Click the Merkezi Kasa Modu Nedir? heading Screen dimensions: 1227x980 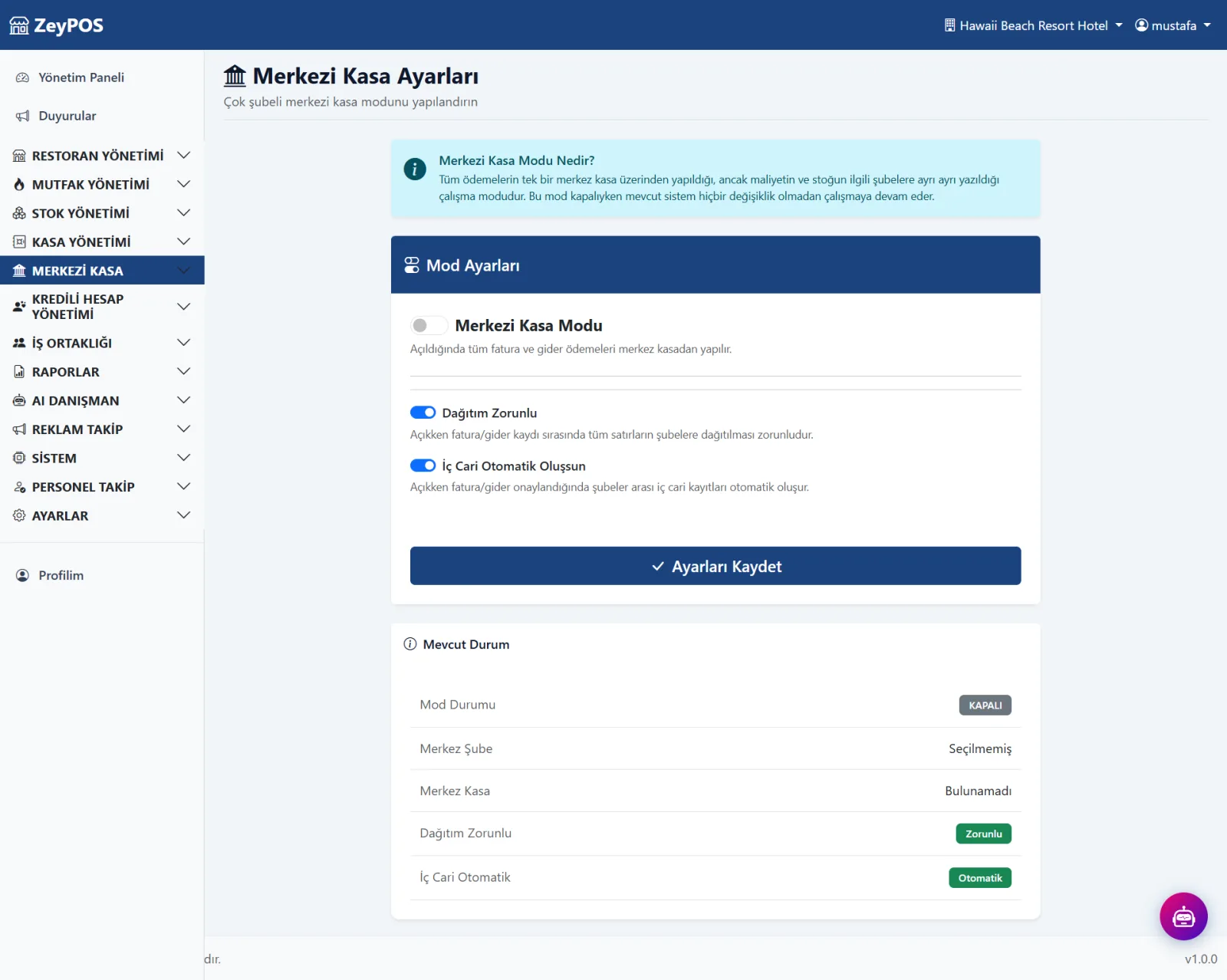pos(517,160)
